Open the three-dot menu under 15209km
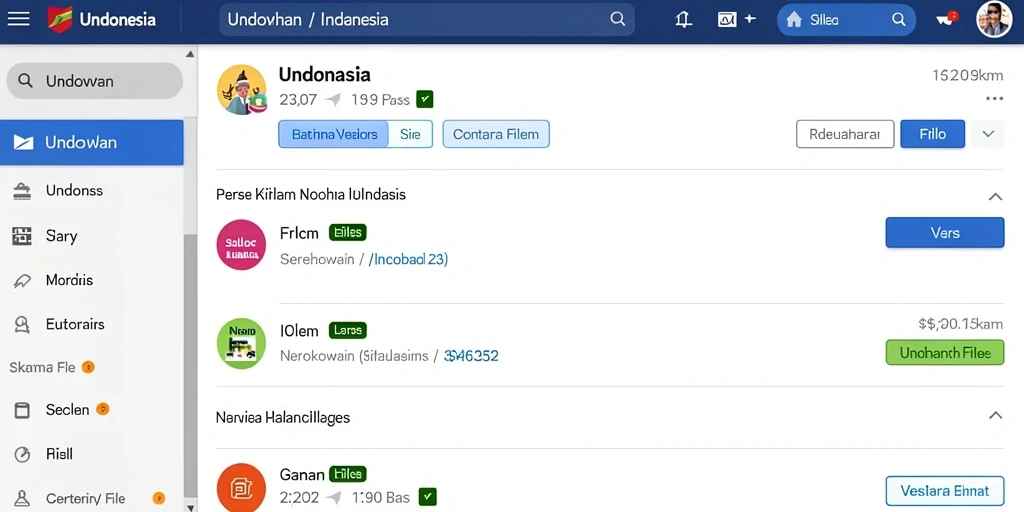This screenshot has height=512, width=1024. (x=995, y=99)
